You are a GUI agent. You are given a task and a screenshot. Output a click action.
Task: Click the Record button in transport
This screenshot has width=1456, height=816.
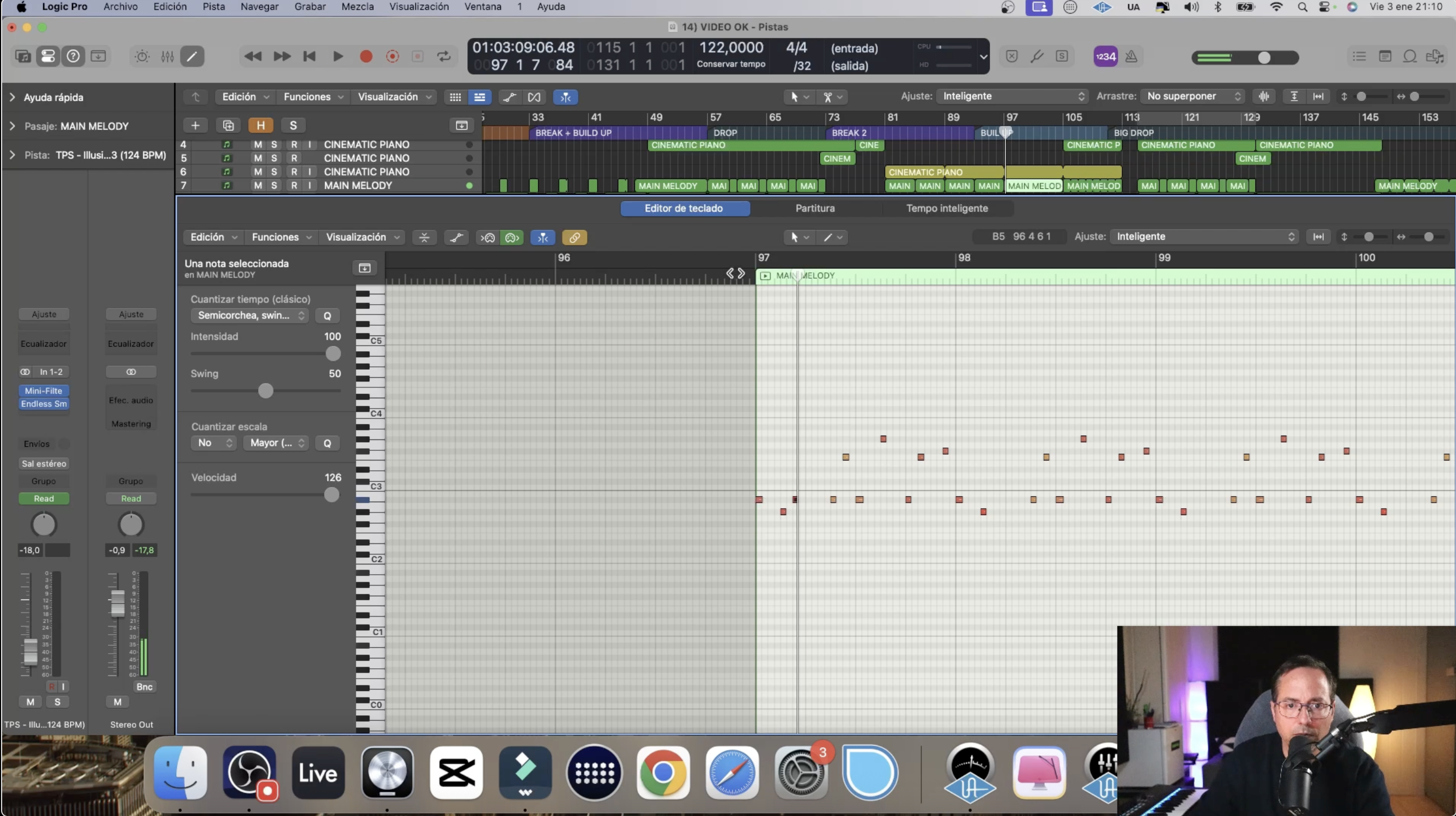(366, 56)
